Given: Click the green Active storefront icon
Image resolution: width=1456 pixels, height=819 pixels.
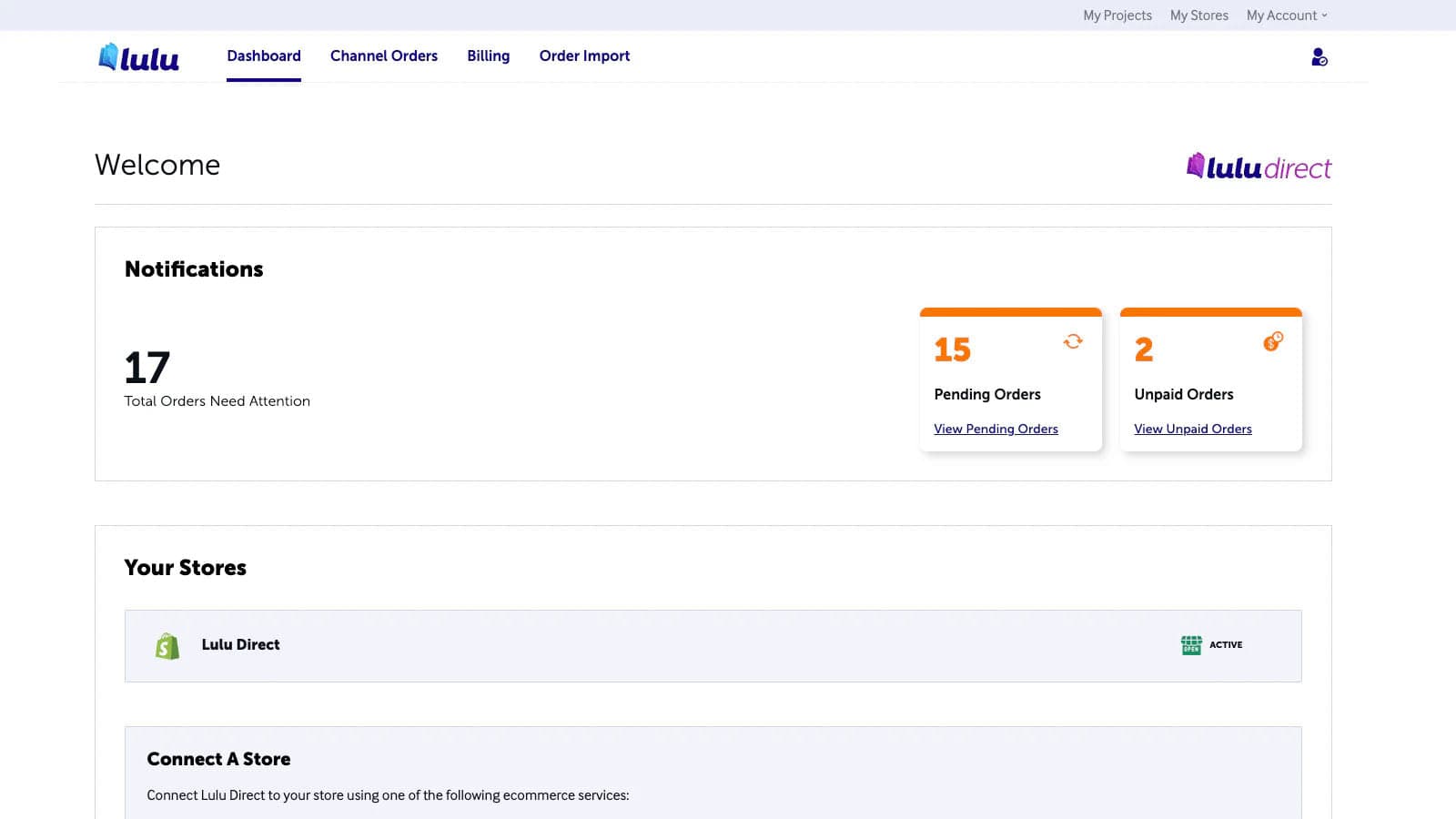Looking at the screenshot, I should 1191,645.
